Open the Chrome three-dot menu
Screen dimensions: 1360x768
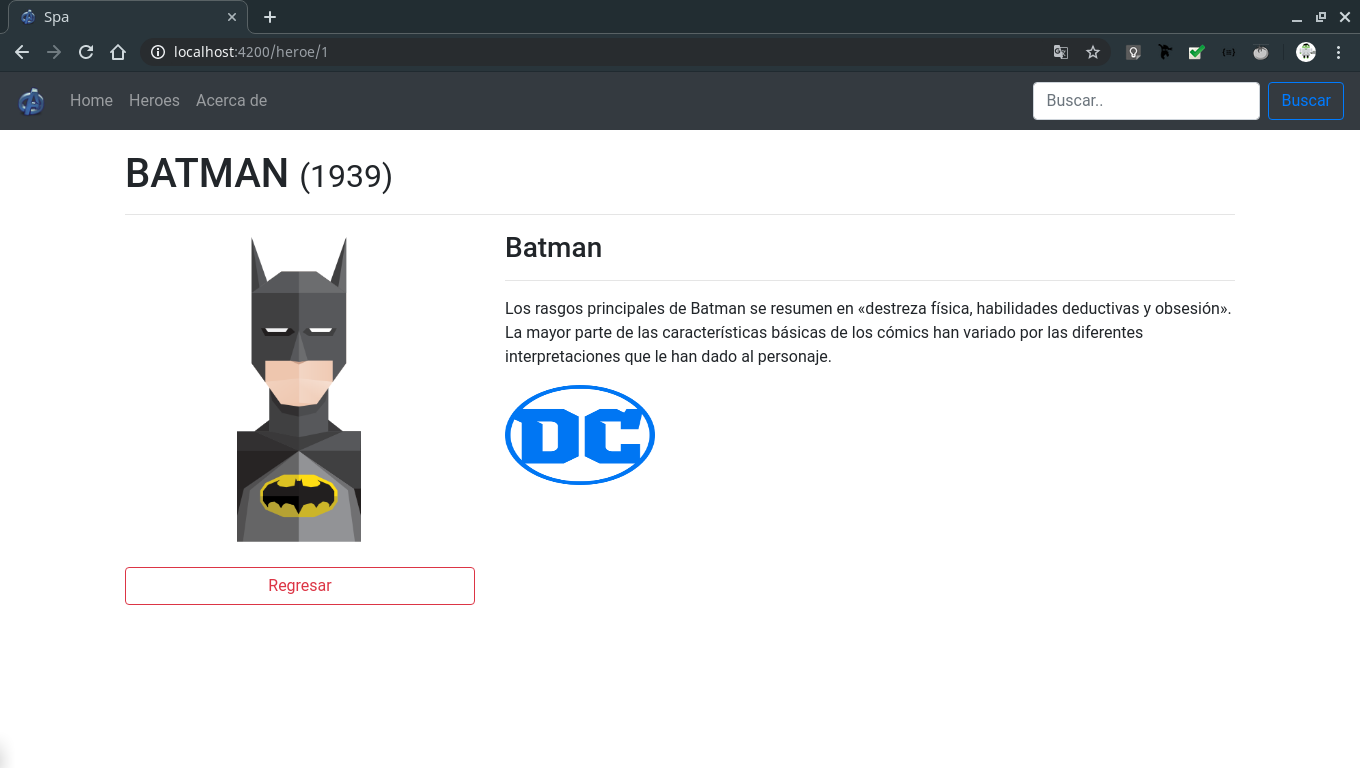(x=1338, y=52)
